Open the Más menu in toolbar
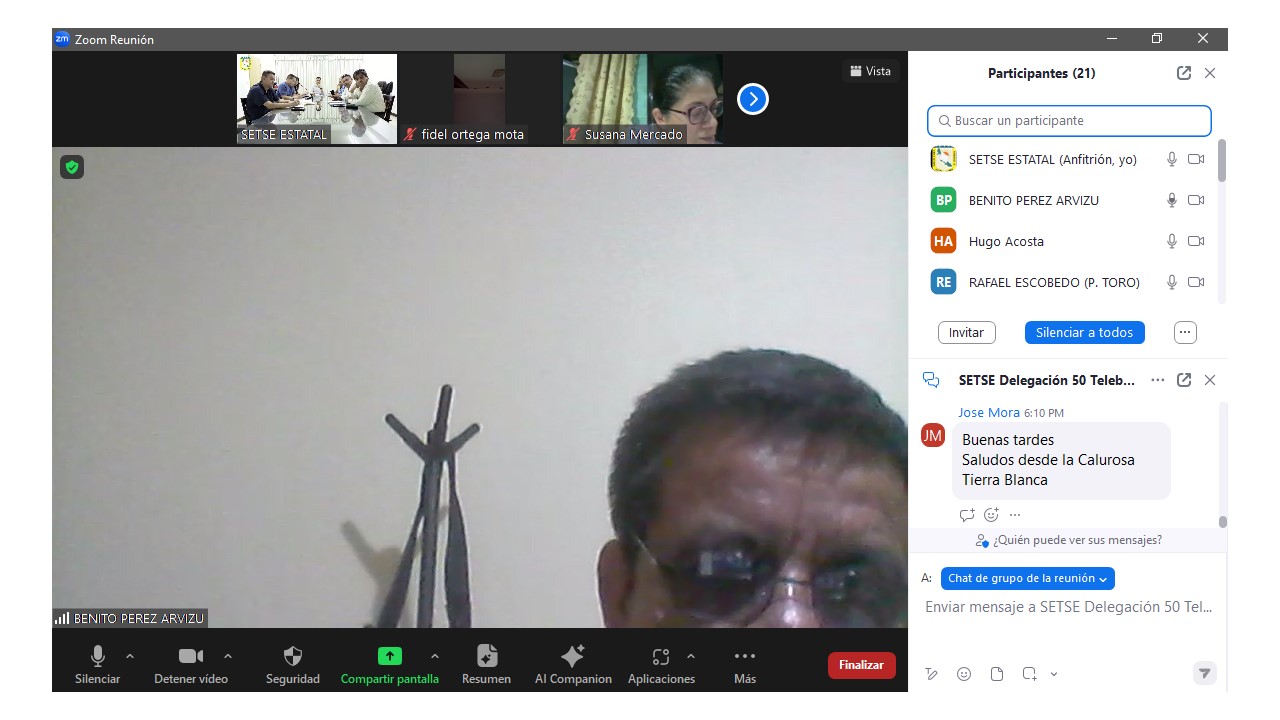The height and width of the screenshot is (720, 1280). 744,657
